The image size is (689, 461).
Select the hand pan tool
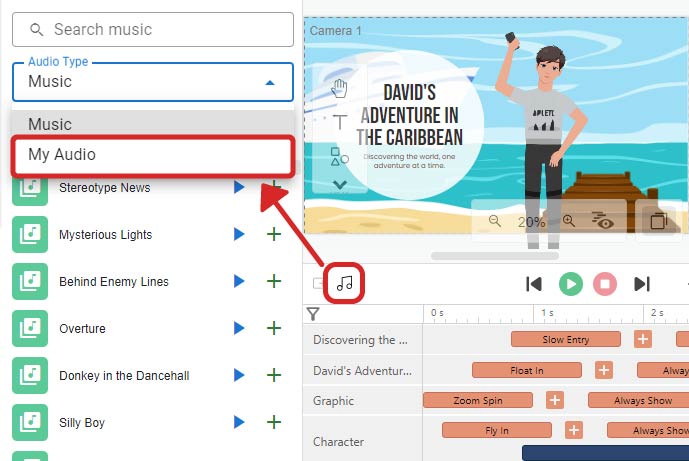pyautogui.click(x=339, y=88)
